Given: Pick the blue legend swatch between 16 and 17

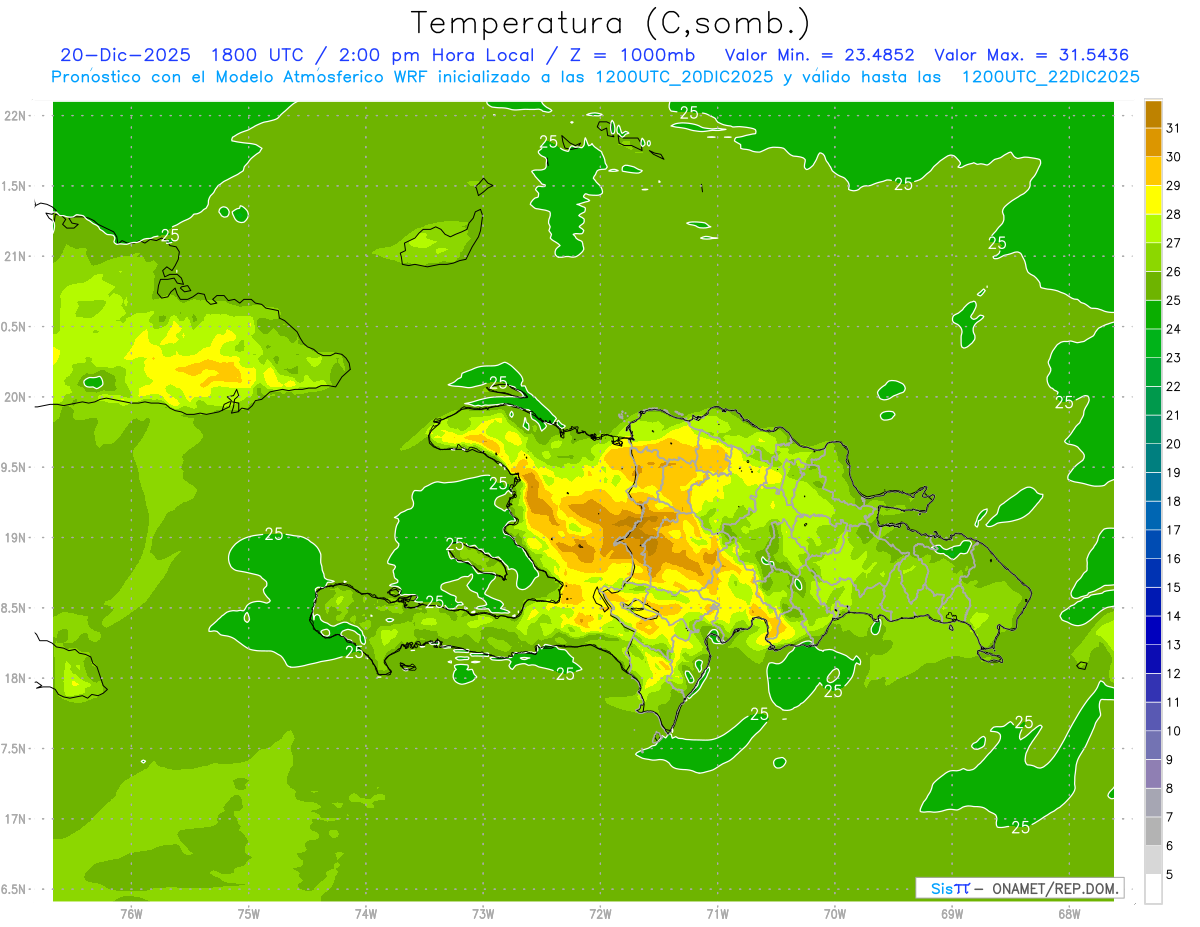Looking at the screenshot, I should tap(1153, 544).
